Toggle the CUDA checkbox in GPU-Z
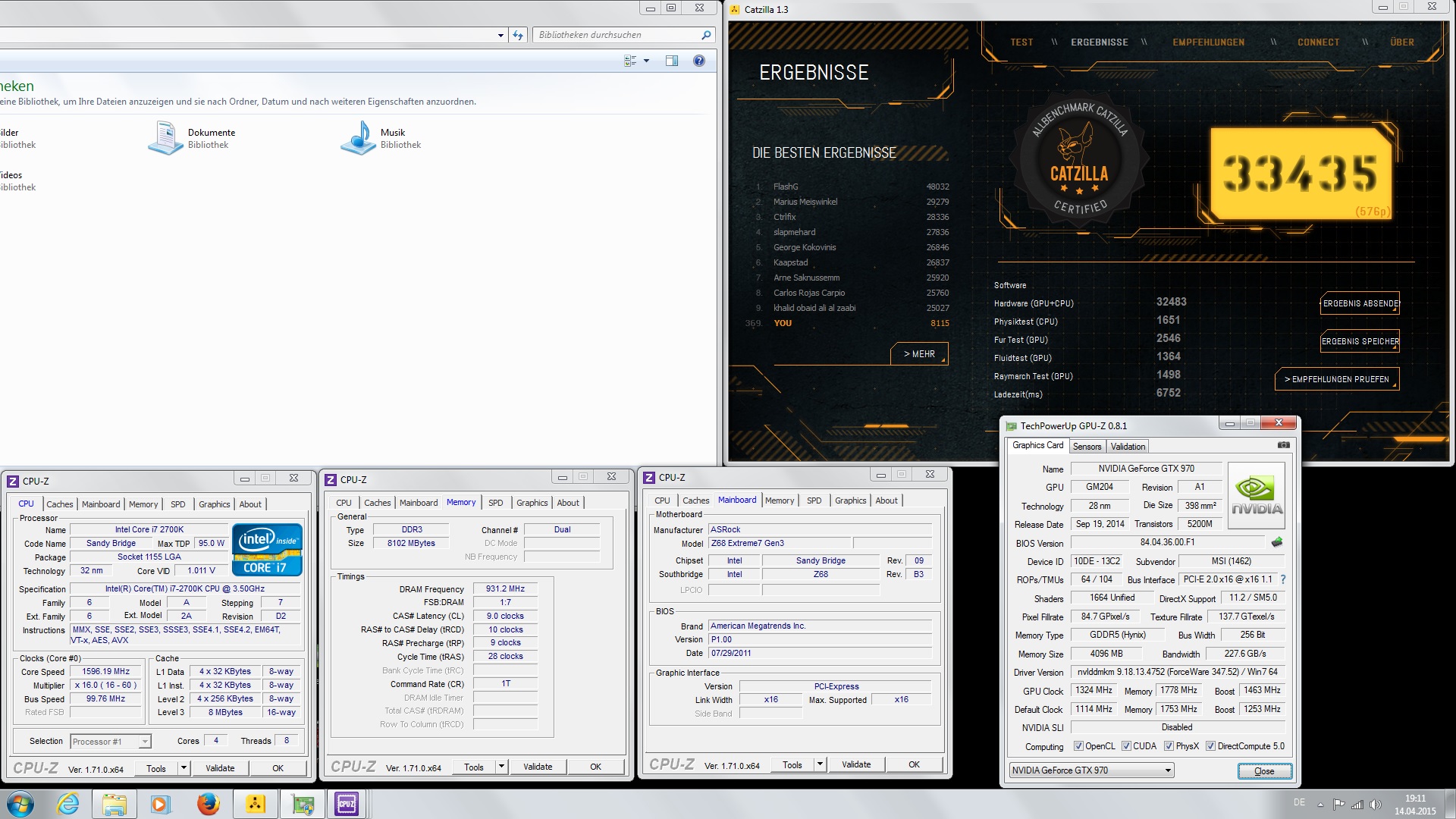Viewport: 1456px width, 819px height. 1127,746
